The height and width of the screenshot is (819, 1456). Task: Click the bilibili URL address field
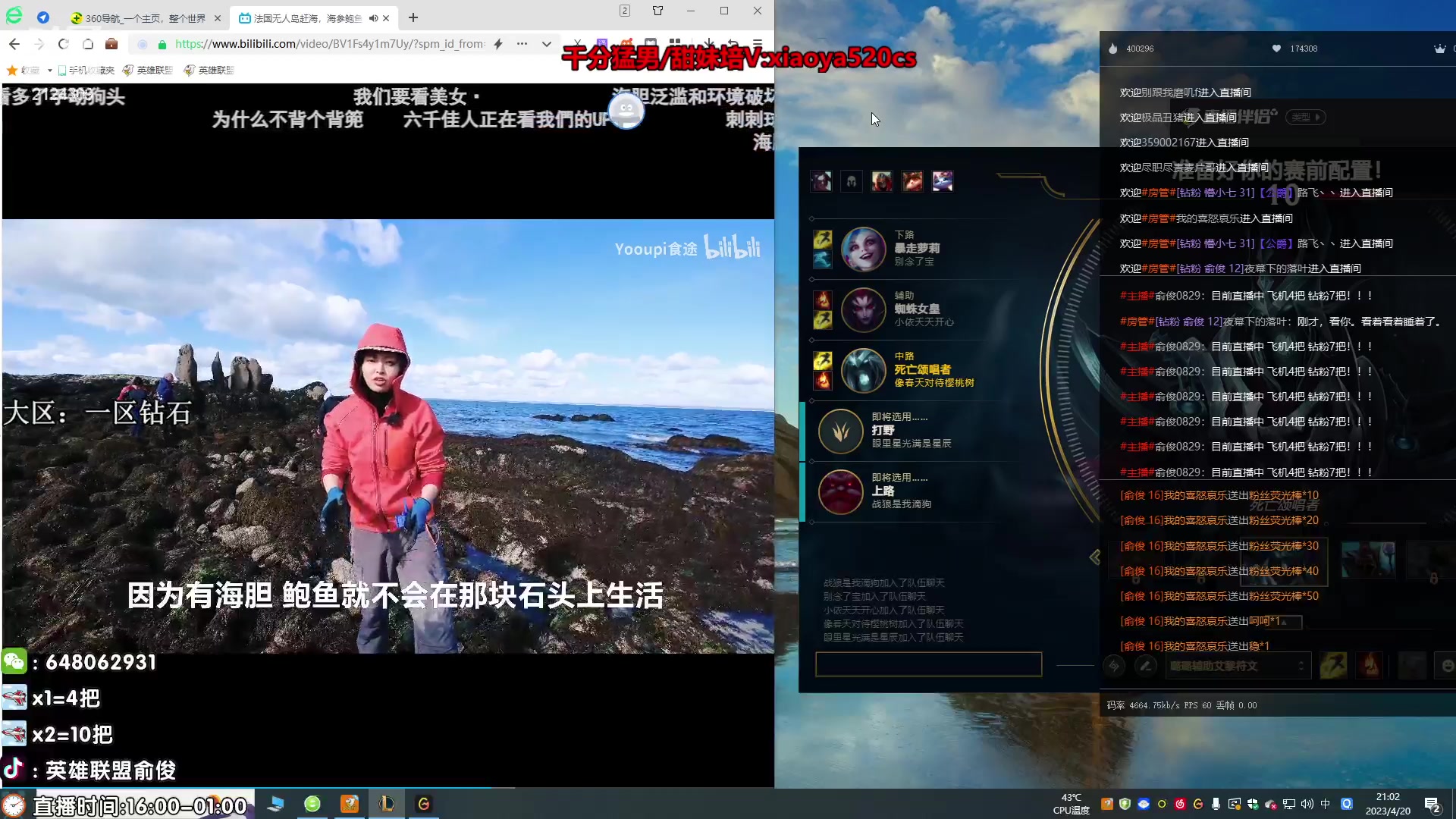tap(329, 44)
